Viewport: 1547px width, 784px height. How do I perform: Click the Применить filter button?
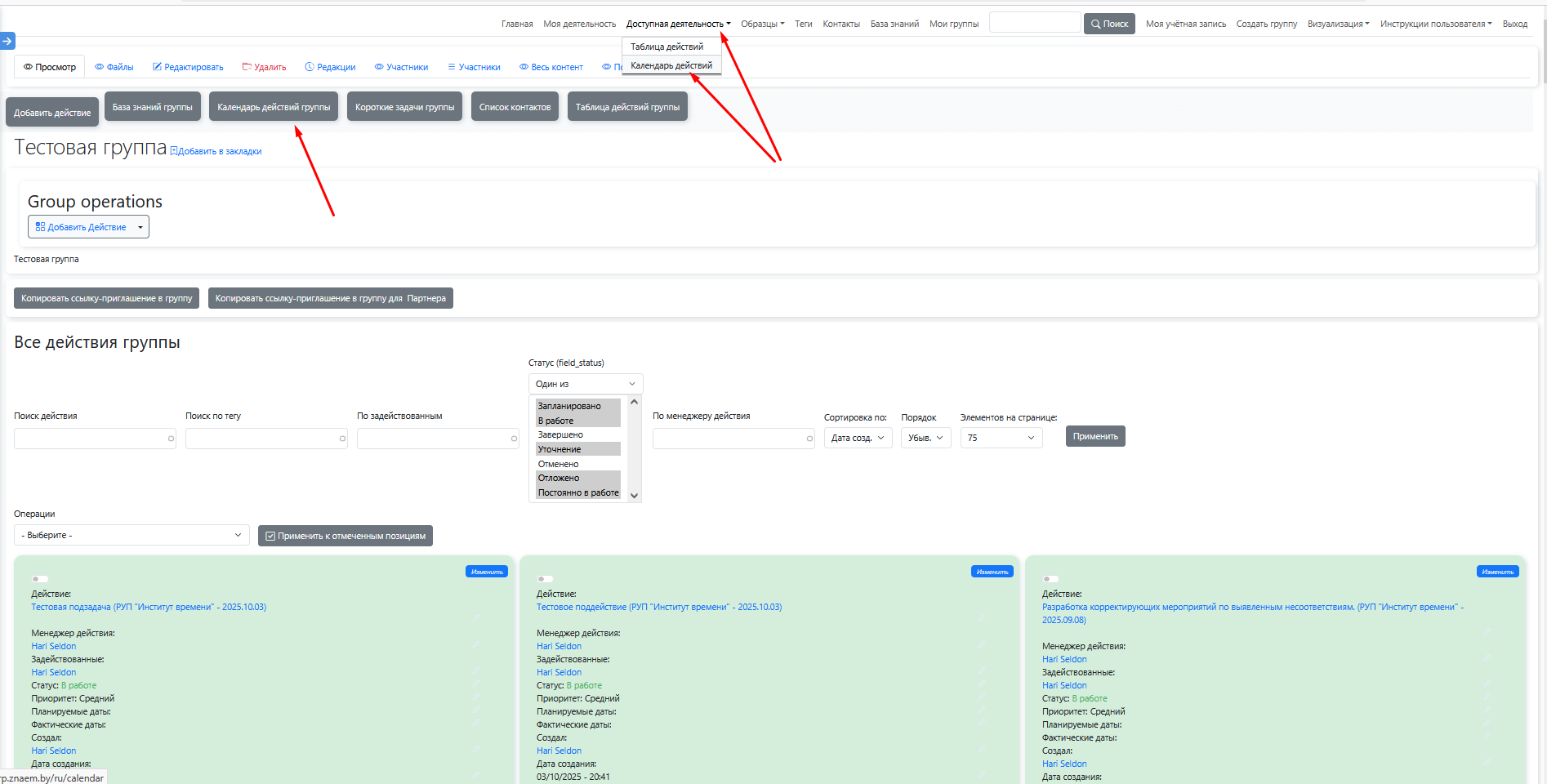point(1094,436)
